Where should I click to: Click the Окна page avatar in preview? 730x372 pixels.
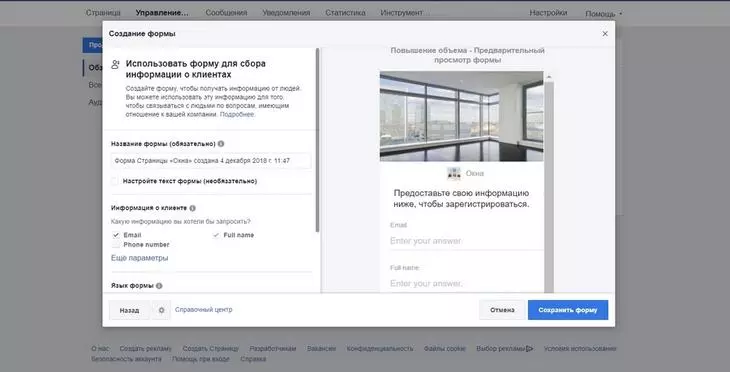(x=453, y=173)
